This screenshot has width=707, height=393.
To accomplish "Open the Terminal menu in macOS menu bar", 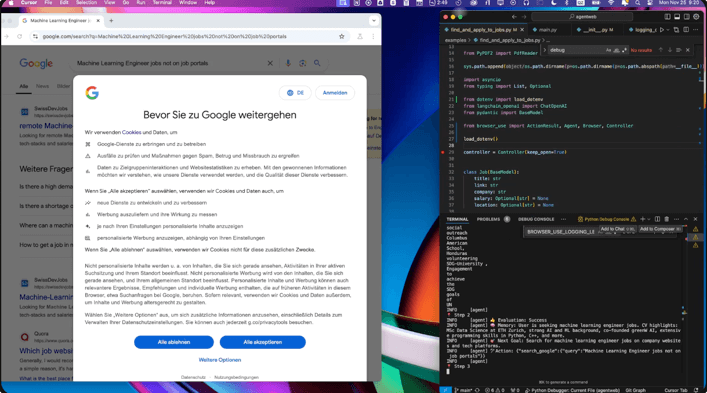I will click(x=162, y=3).
